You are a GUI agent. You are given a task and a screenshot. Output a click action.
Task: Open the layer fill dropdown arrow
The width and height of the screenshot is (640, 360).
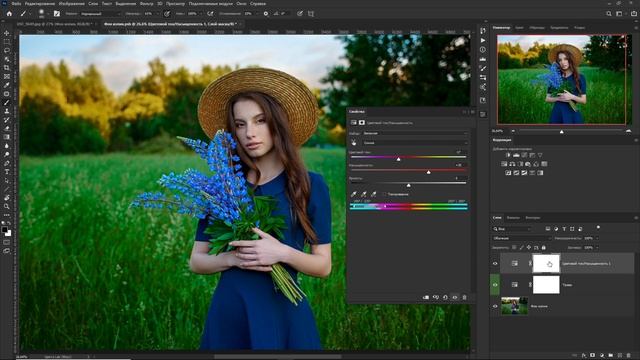597,247
